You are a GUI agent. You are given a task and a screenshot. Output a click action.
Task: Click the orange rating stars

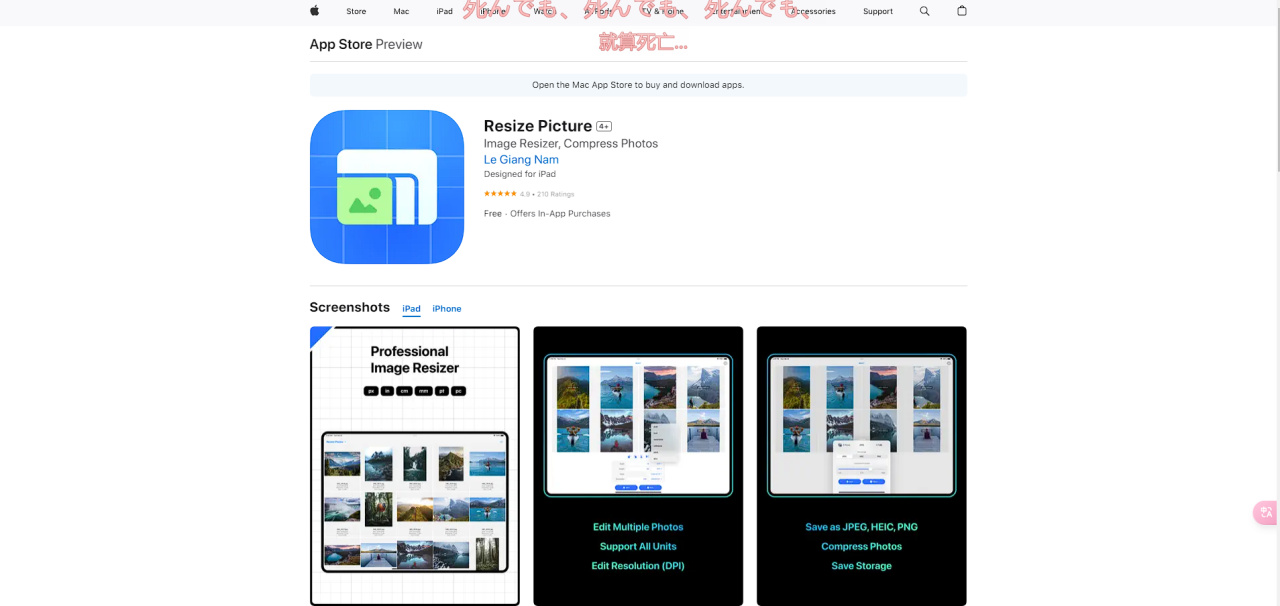point(500,194)
